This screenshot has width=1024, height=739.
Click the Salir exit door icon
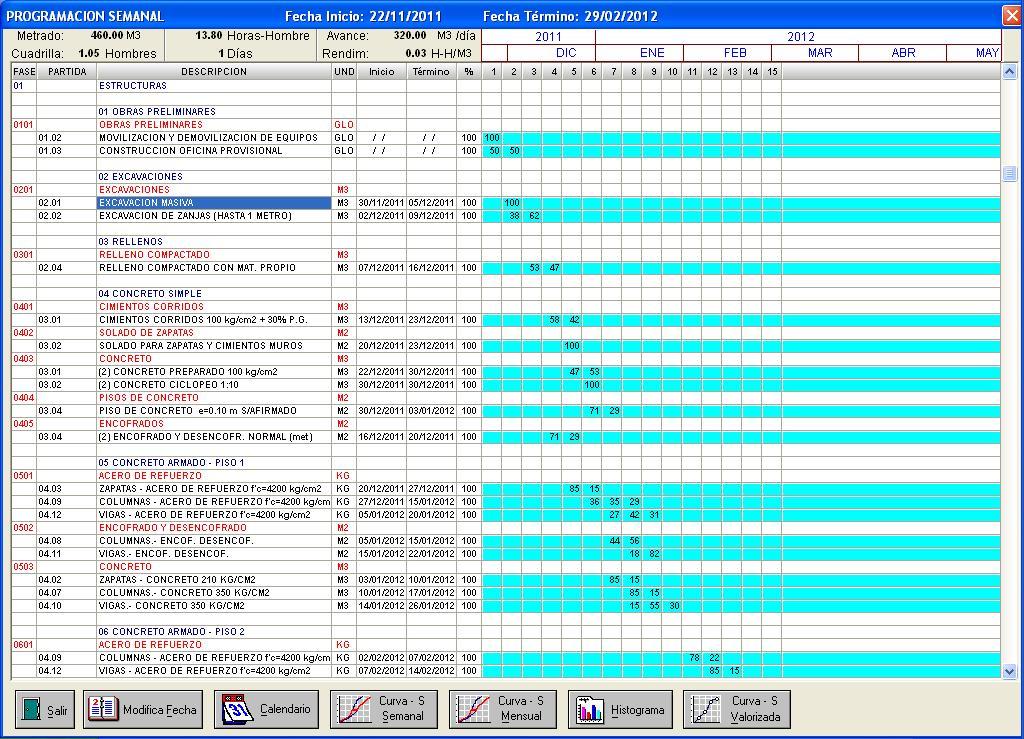30,708
